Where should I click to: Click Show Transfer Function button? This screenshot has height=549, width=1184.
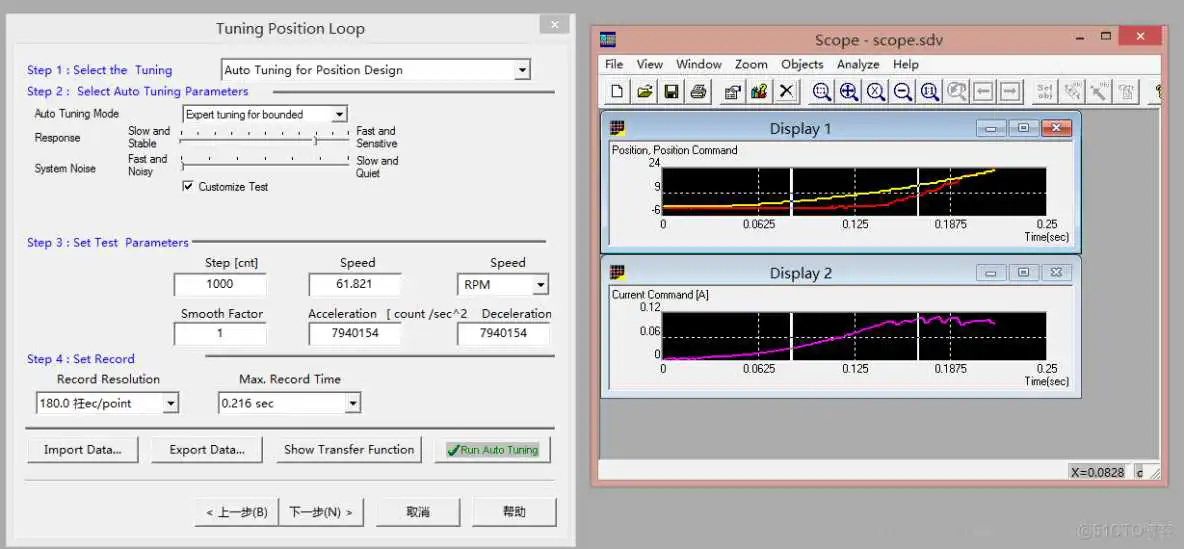click(x=349, y=449)
